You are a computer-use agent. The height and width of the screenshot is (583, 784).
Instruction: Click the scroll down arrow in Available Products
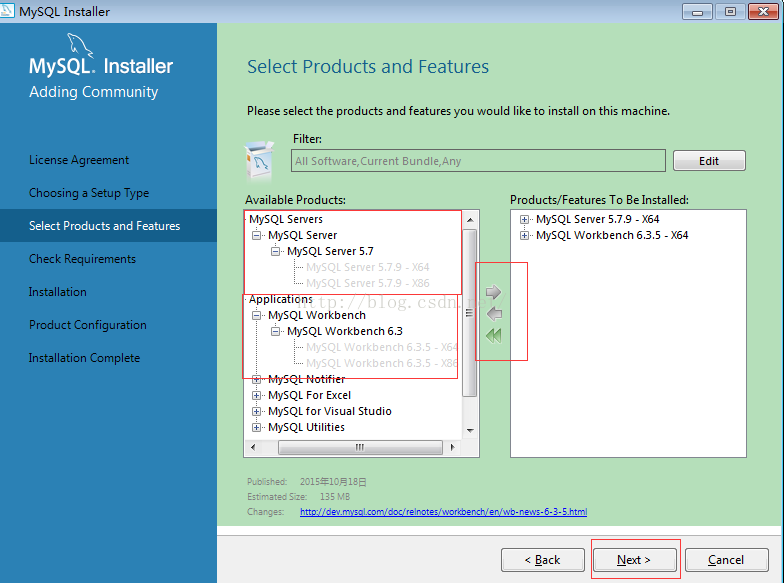470,430
